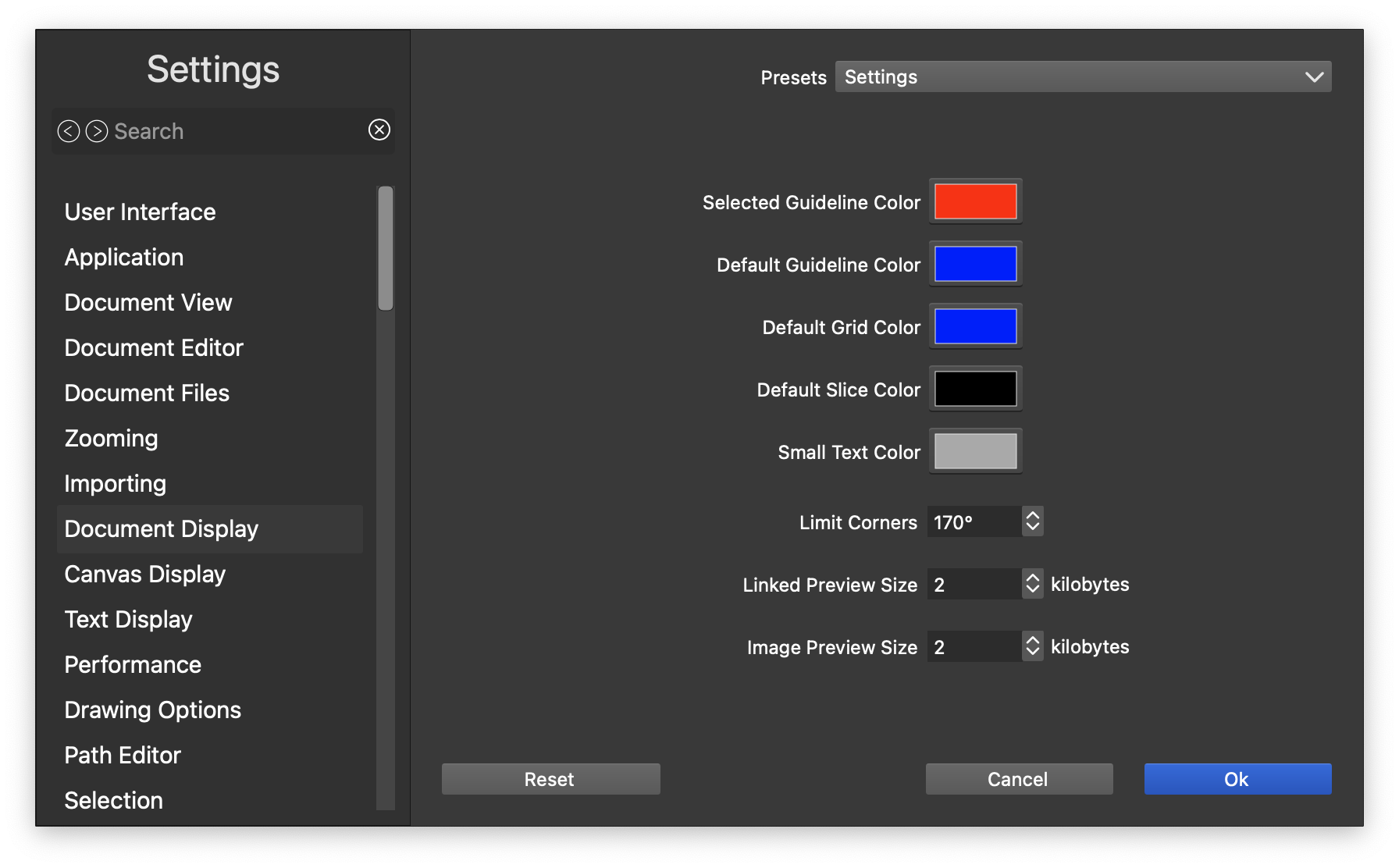Confirm settings with the Ok button
Viewport: 1399px width, 868px height.
coord(1237,779)
